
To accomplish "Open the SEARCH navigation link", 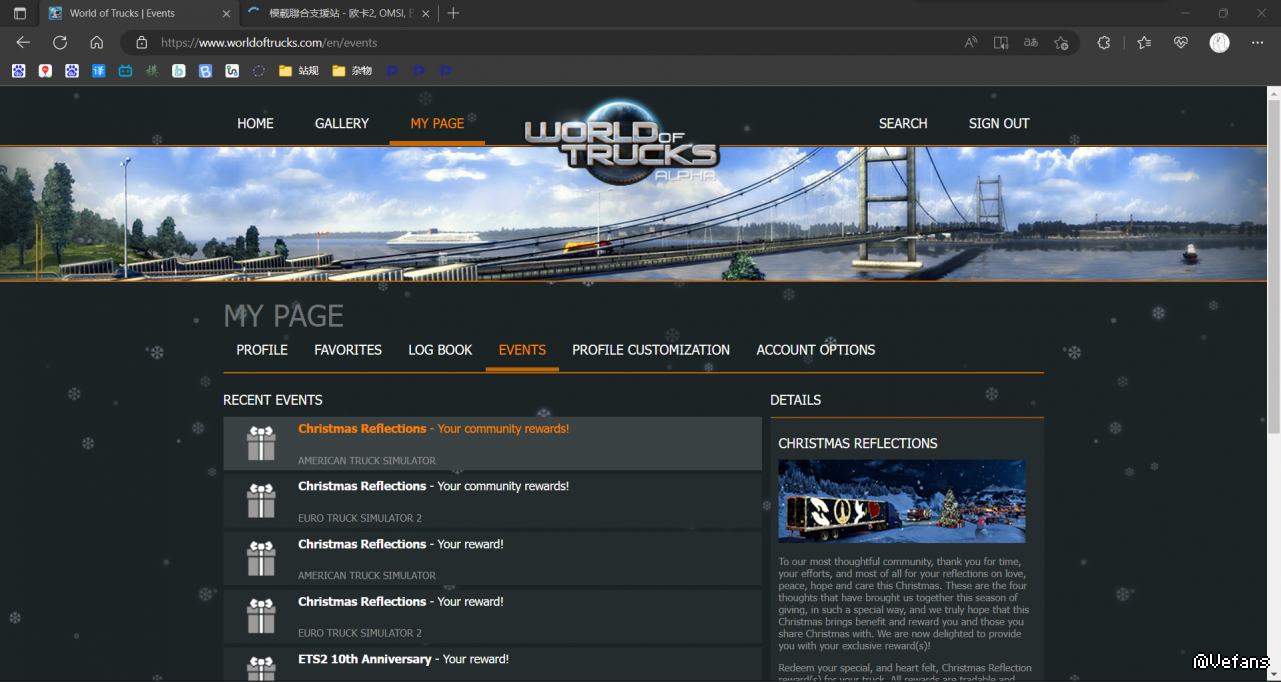I will pos(903,124).
